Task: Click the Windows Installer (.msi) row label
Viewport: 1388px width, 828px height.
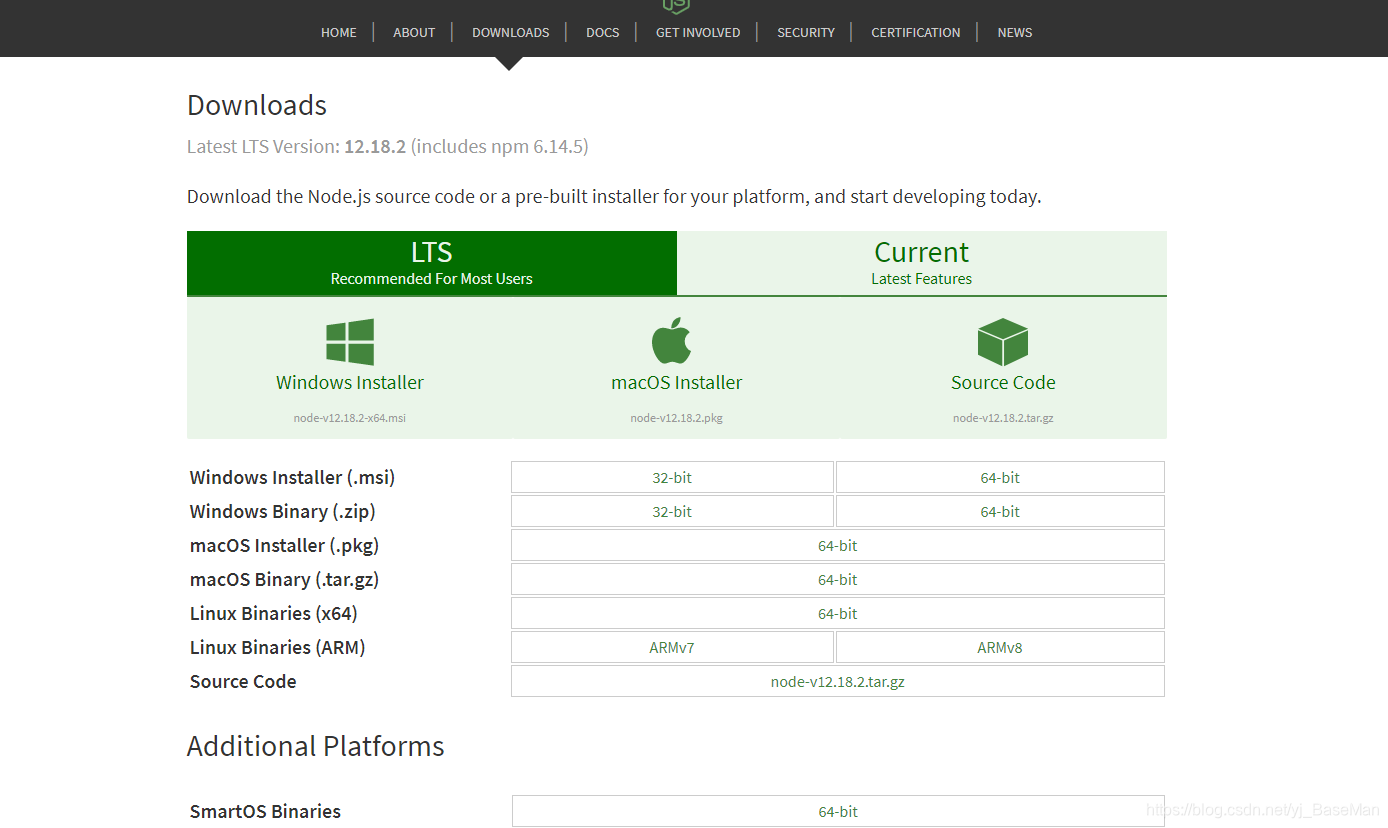Action: (x=292, y=478)
